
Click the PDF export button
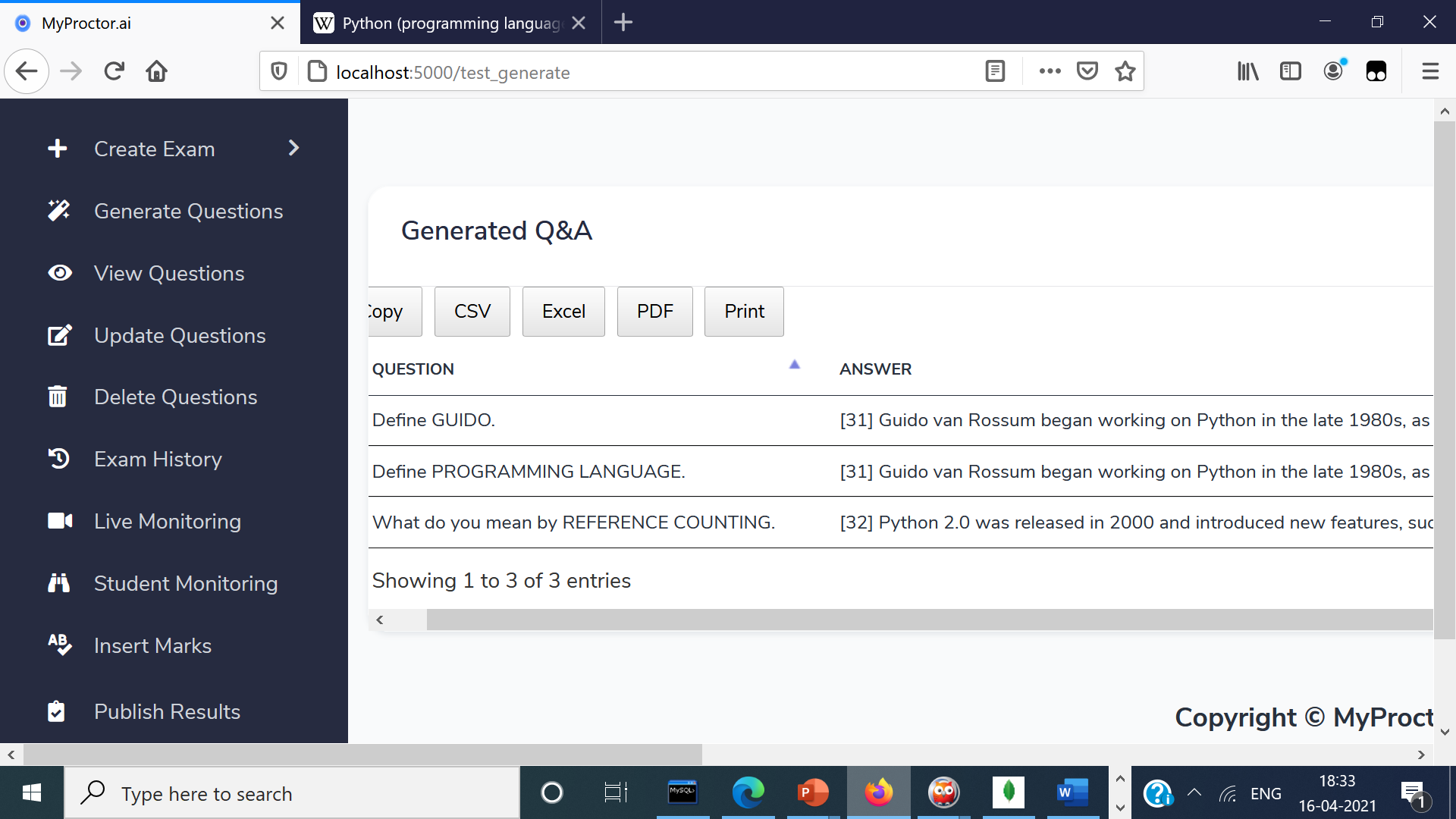[655, 311]
